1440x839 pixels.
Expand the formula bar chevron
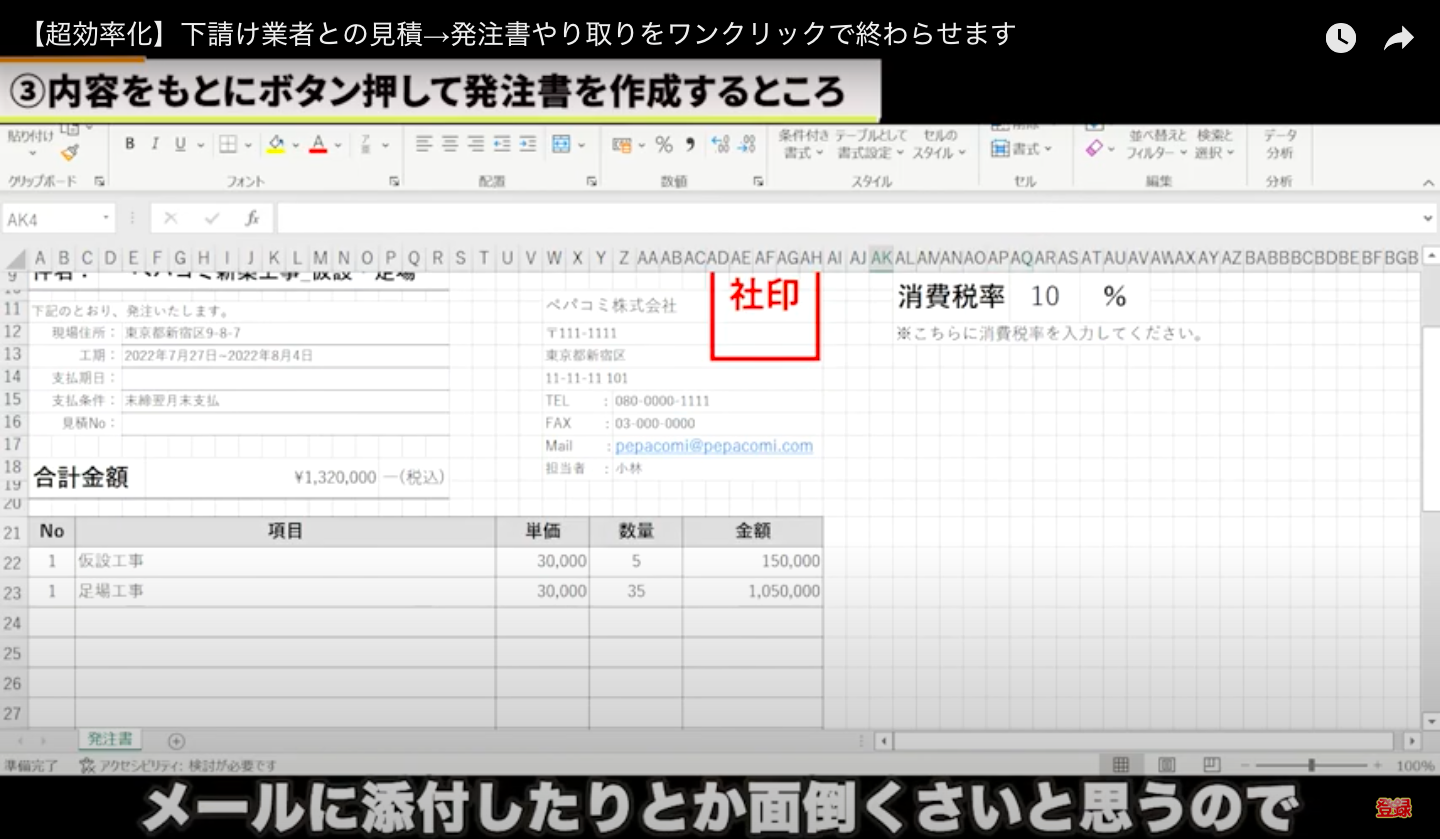click(x=1427, y=218)
